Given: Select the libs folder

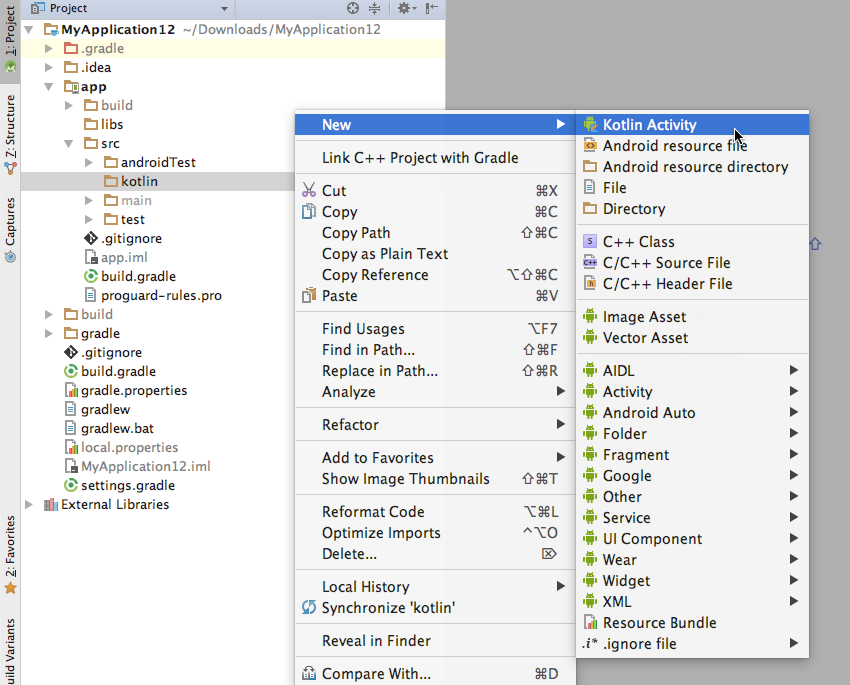Looking at the screenshot, I should (112, 124).
